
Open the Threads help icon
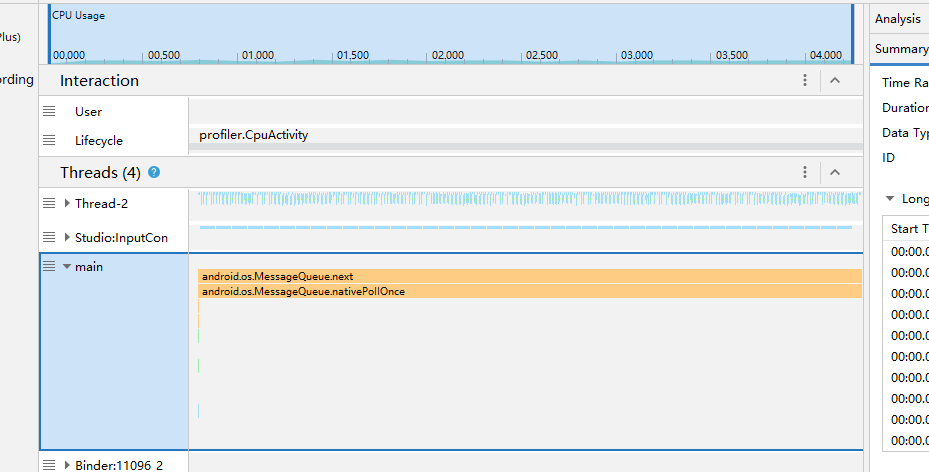[x=154, y=172]
